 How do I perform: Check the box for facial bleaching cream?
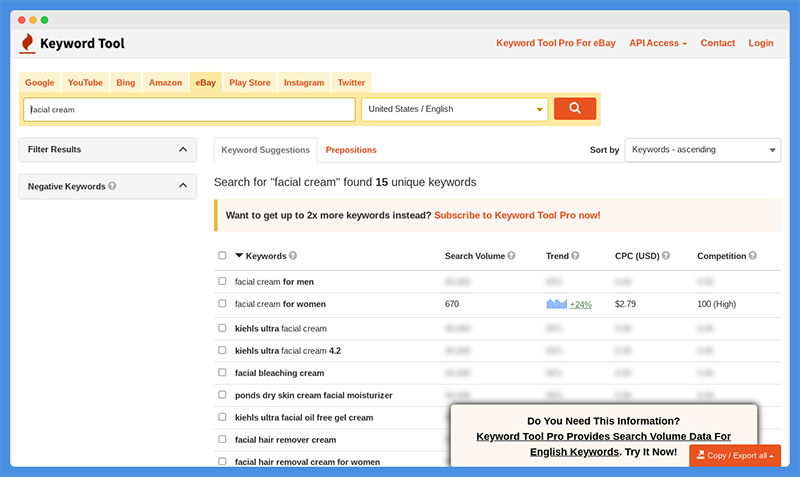[222, 372]
